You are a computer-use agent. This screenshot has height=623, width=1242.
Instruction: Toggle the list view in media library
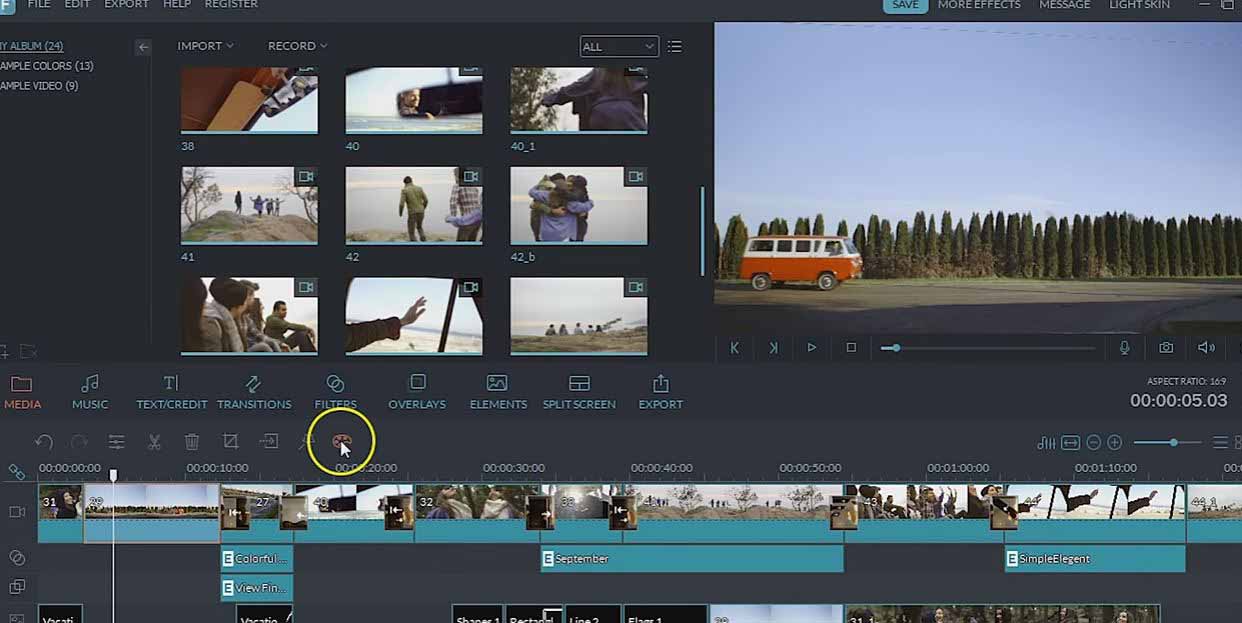click(675, 46)
